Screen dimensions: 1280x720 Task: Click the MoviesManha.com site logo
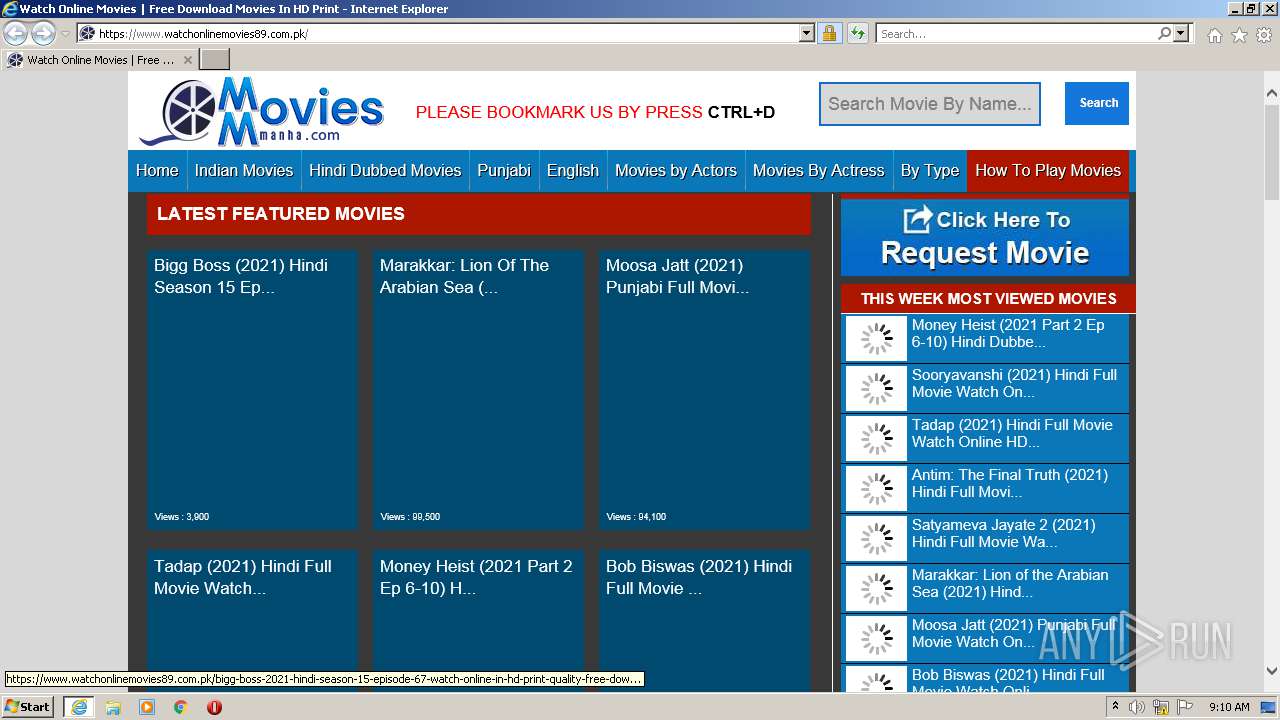[262, 111]
